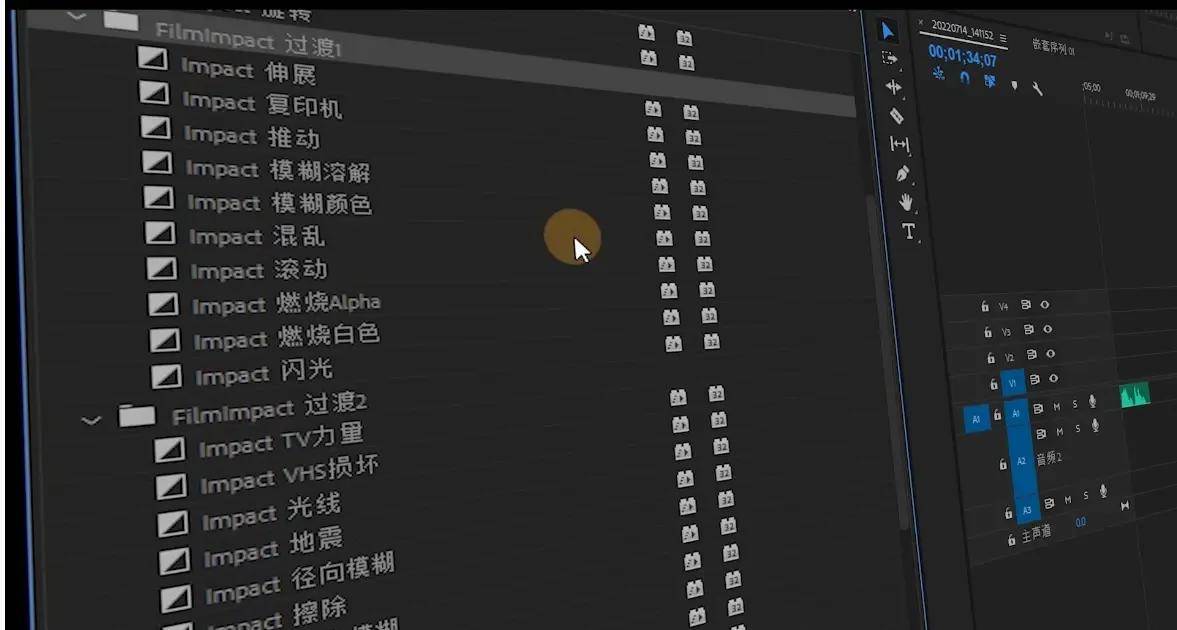This screenshot has width=1177, height=630.
Task: Solo the A3 audio track
Action: click(1085, 496)
